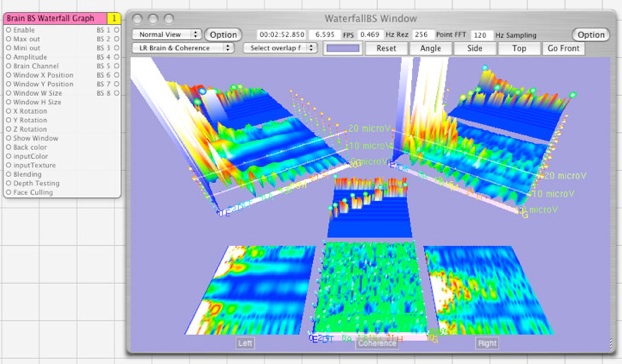Click the Point FFT value field showing 256
The image size is (622, 364).
coord(423,34)
